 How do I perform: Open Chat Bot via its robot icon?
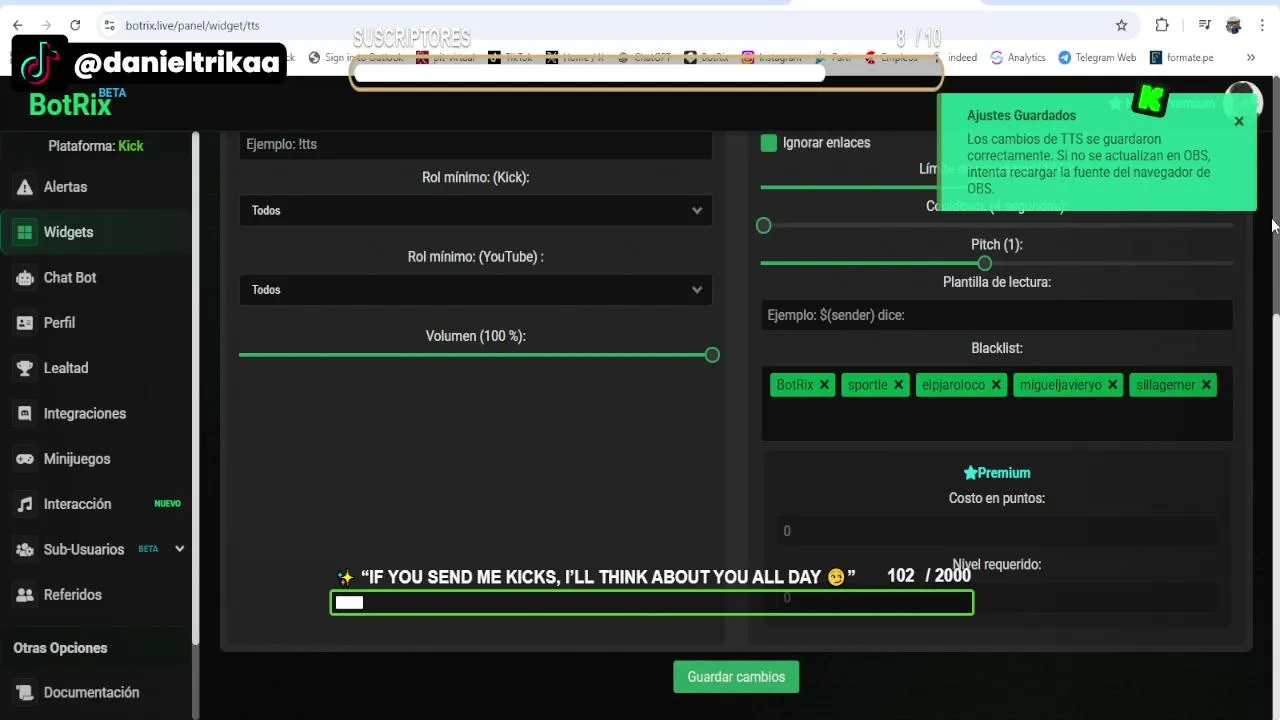point(25,278)
